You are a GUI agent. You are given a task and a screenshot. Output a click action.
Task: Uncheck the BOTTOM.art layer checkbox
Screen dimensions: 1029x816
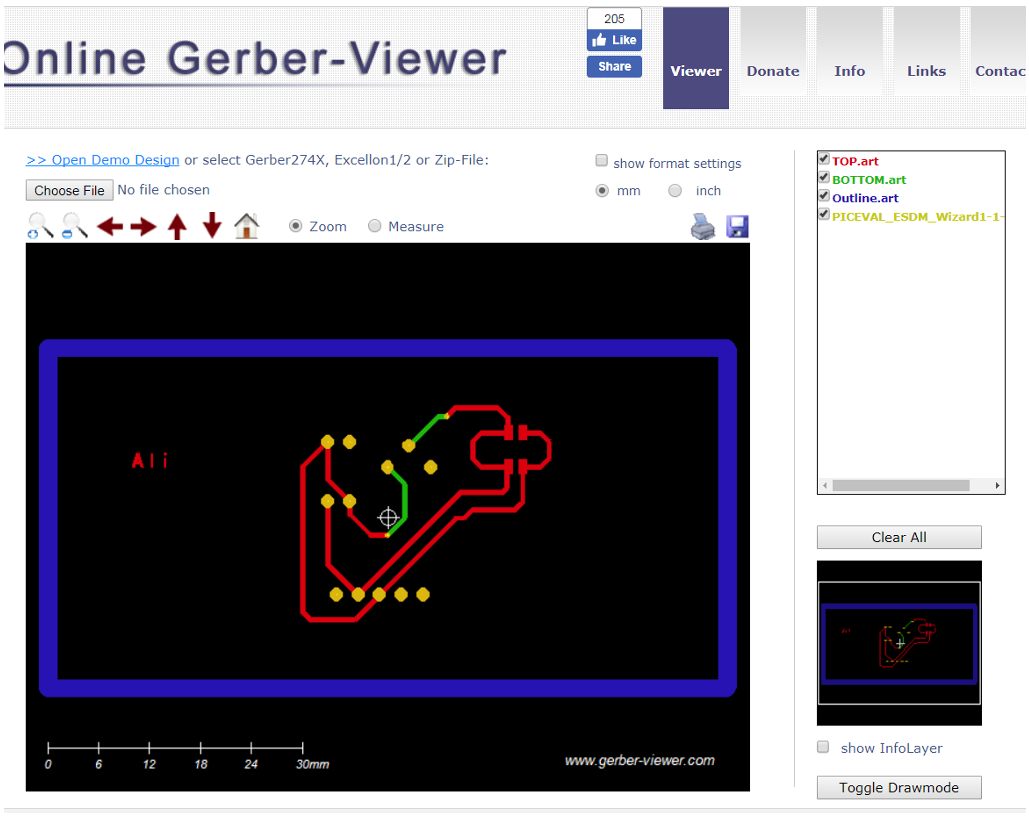click(x=824, y=178)
